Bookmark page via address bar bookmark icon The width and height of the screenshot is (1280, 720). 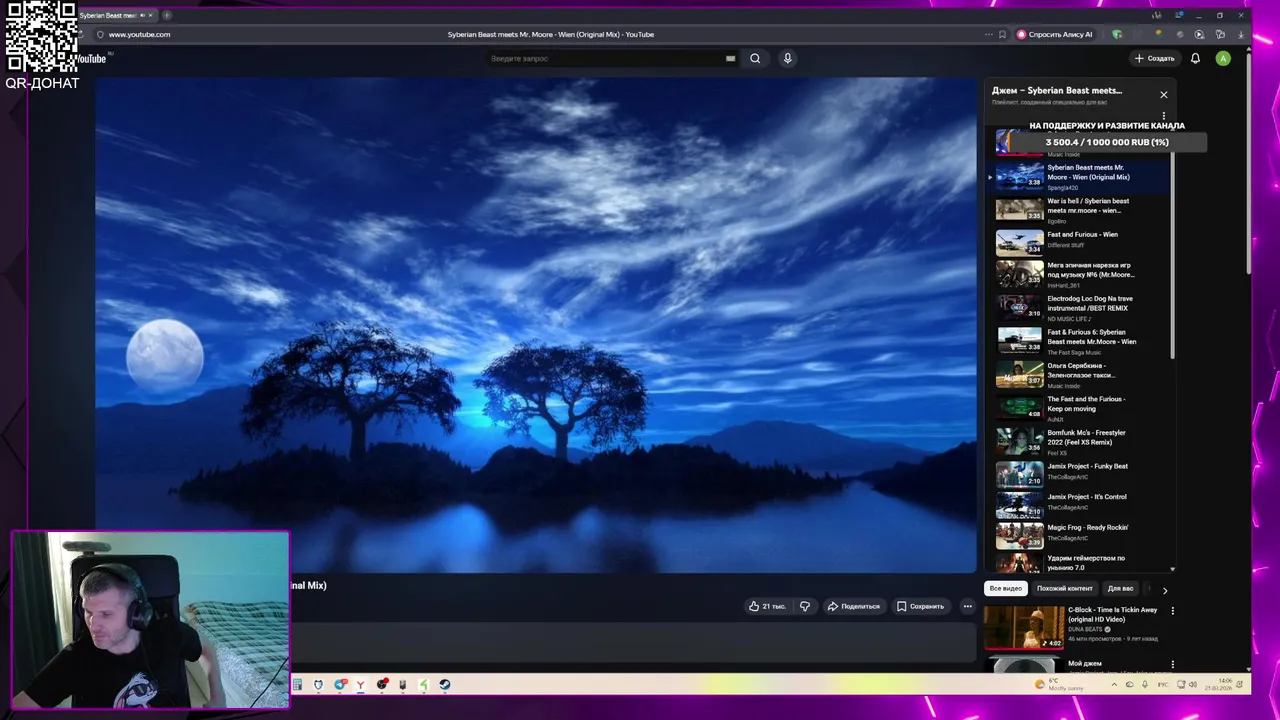point(1002,34)
